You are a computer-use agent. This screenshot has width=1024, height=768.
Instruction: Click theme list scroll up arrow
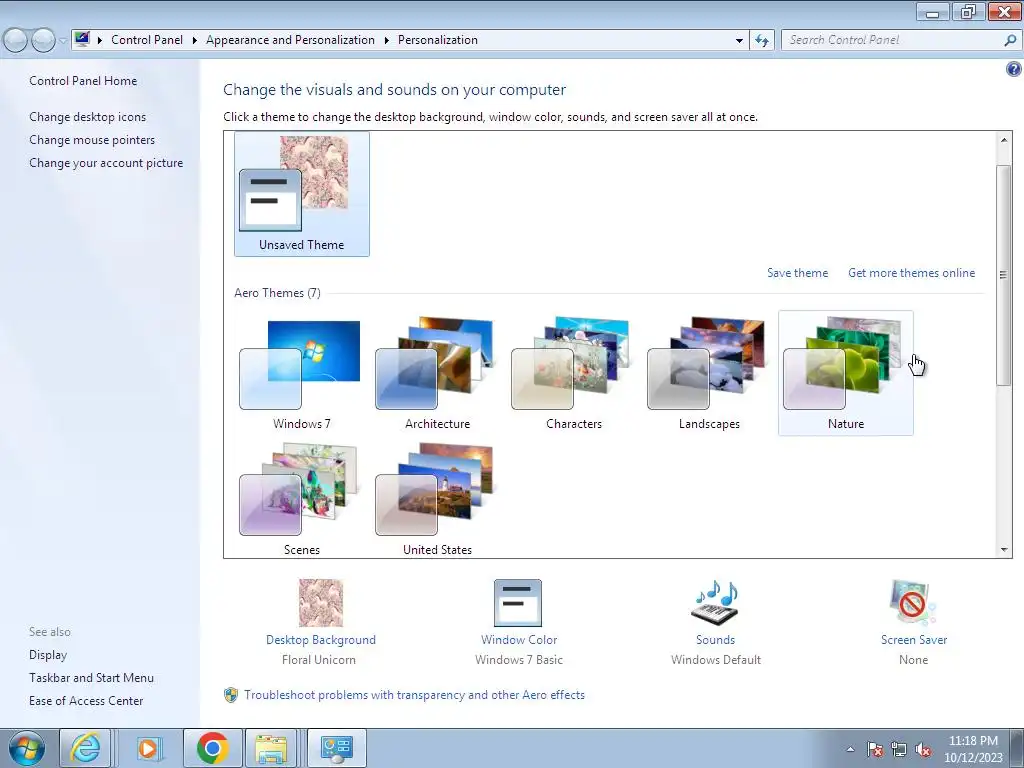(x=1004, y=140)
